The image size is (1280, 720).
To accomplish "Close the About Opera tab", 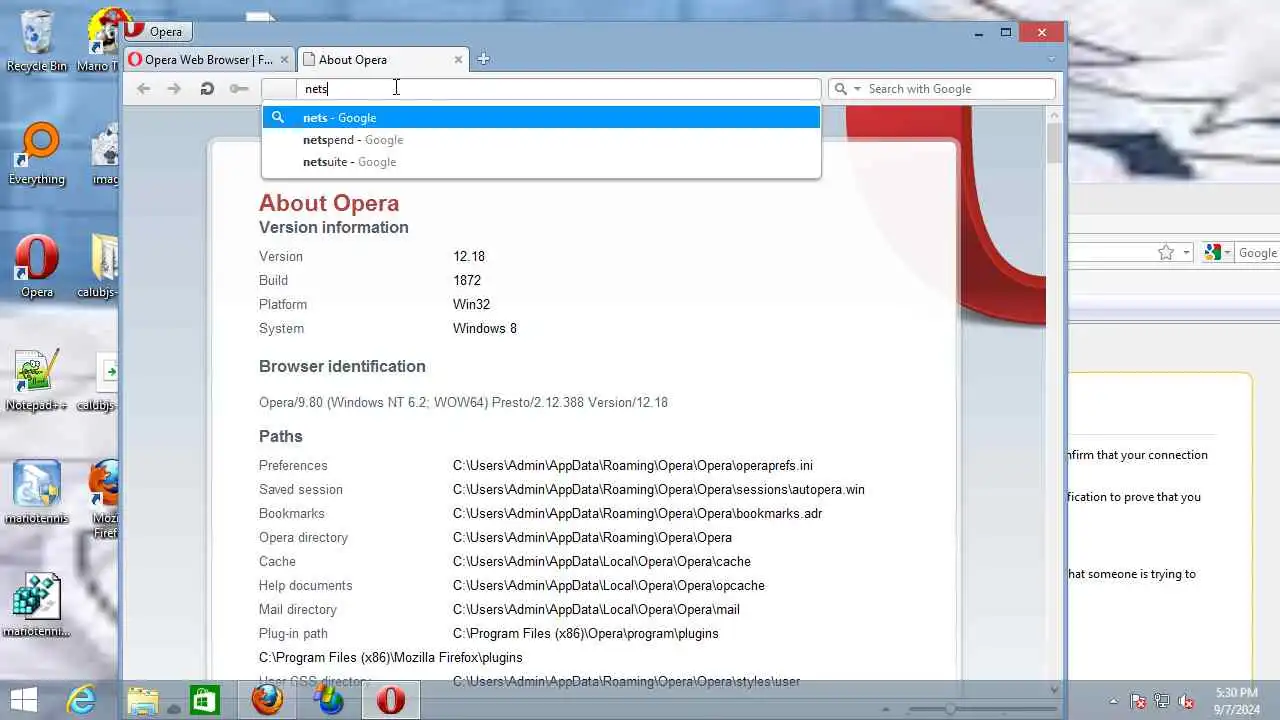I will click(x=459, y=60).
